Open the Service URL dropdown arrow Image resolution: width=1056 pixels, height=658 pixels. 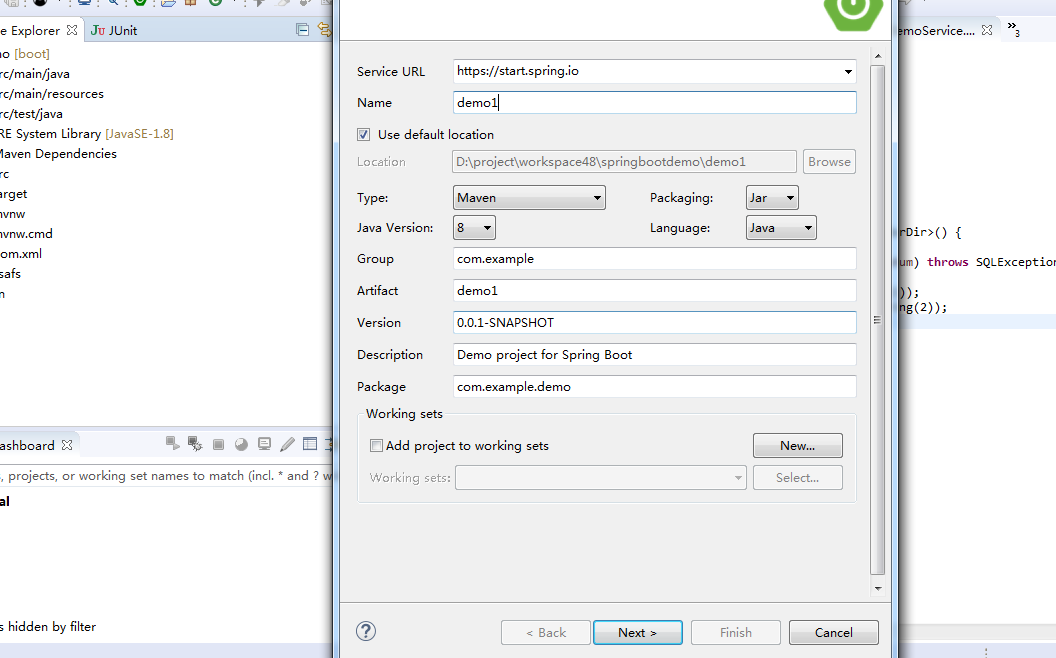click(848, 71)
